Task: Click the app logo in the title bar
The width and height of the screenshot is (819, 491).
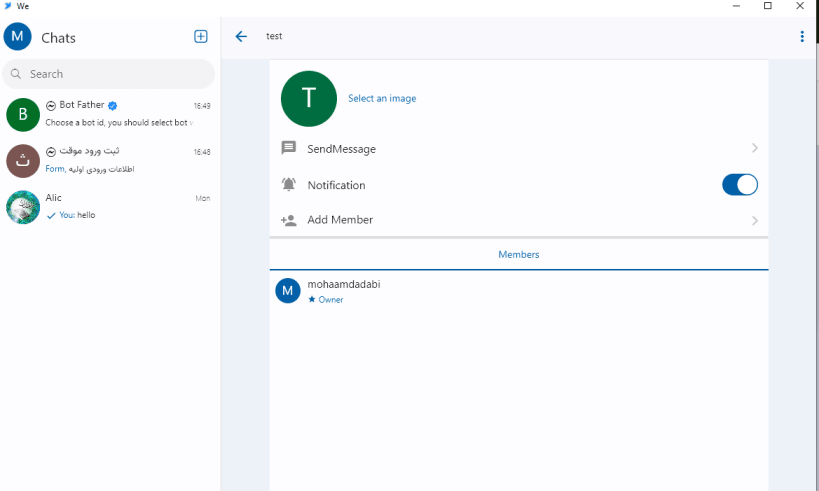Action: (x=7, y=6)
